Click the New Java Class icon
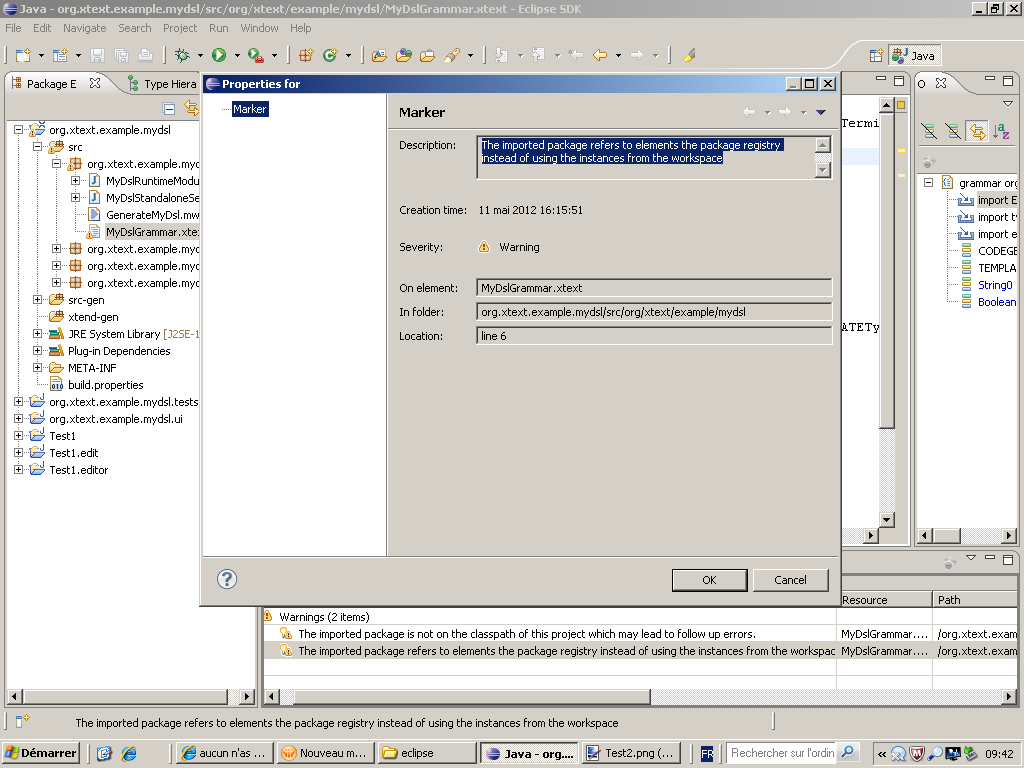Image resolution: width=1024 pixels, height=768 pixels. (330, 56)
